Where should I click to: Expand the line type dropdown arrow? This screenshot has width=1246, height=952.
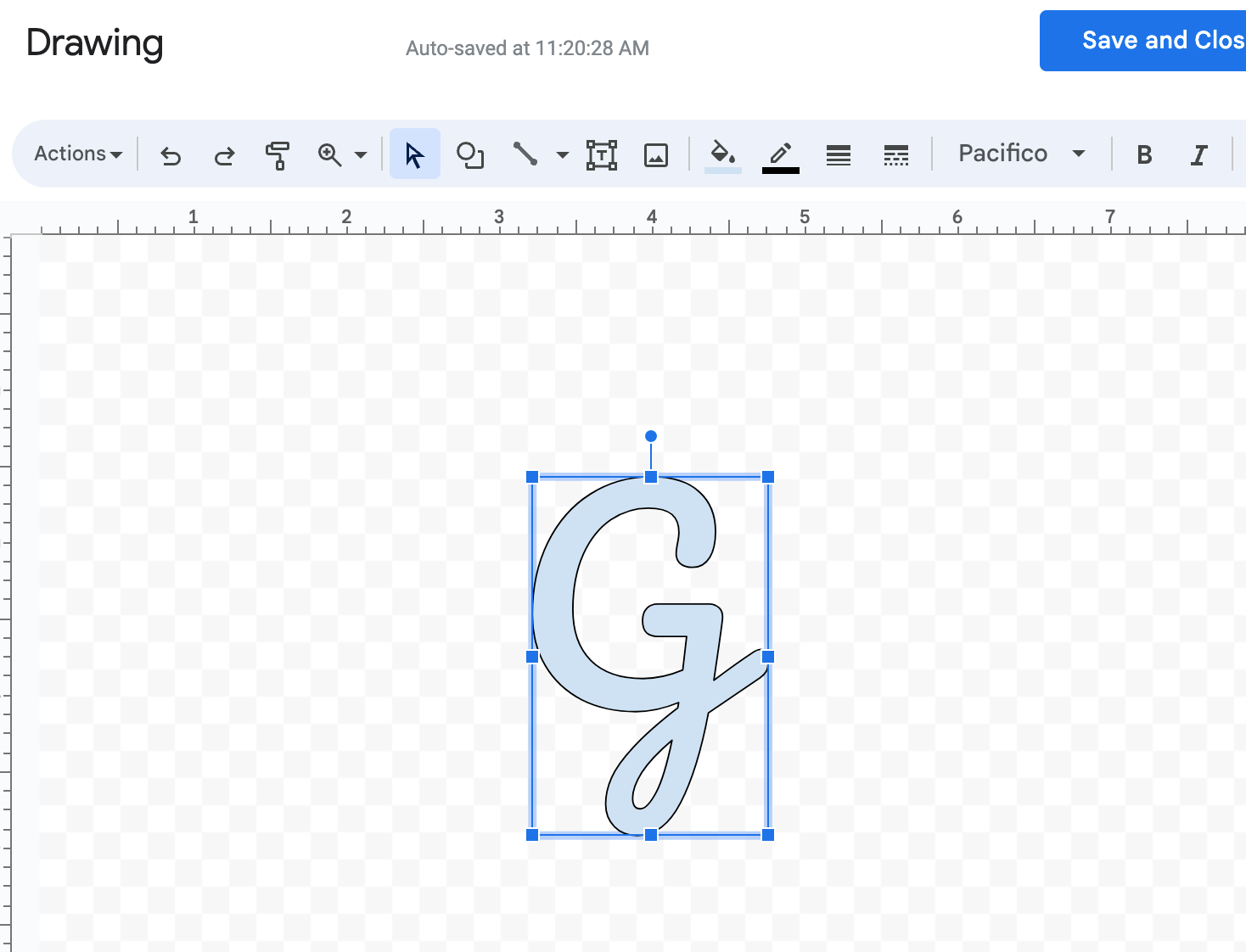[x=562, y=155]
